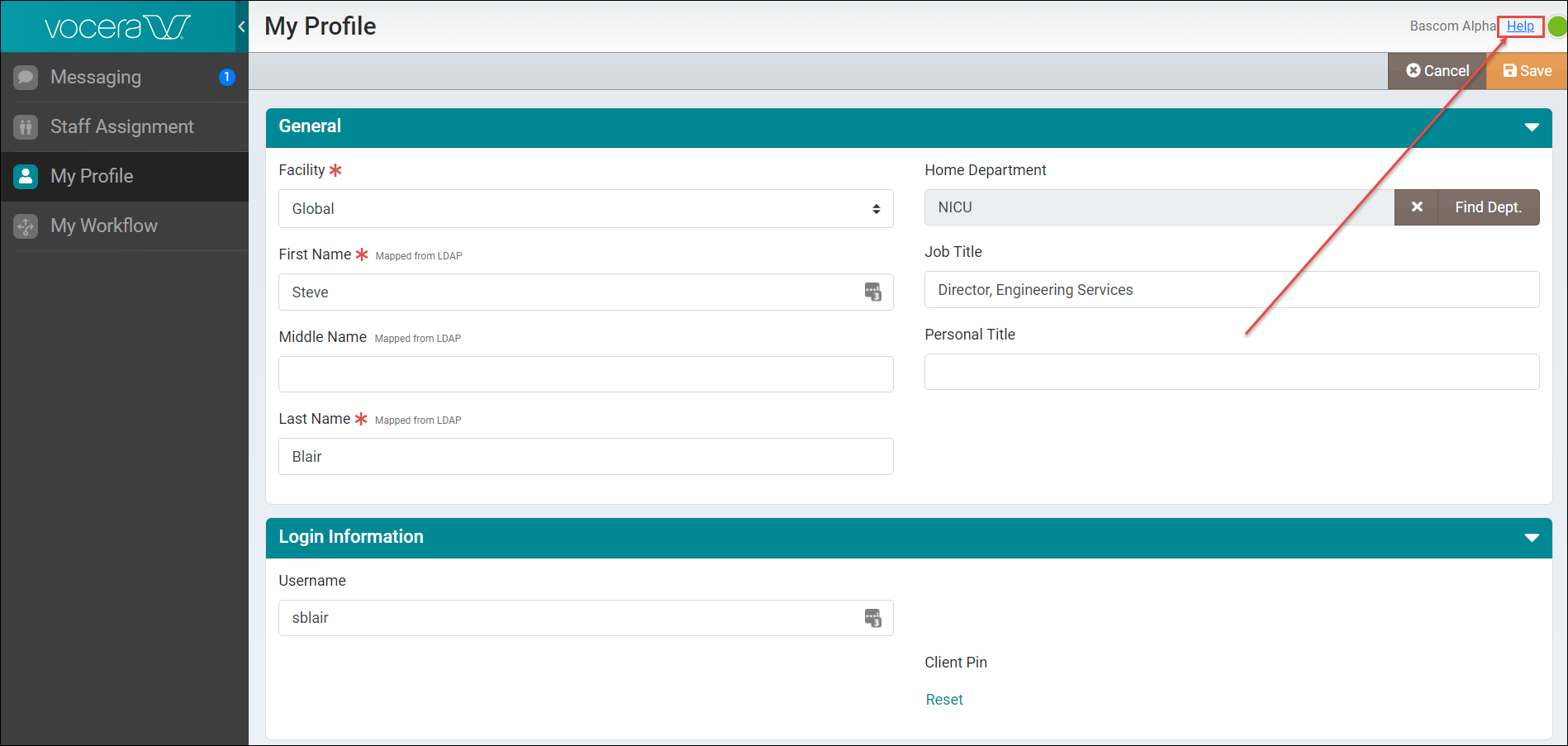Click into the Job Title field
The image size is (1568, 746).
(x=1231, y=290)
